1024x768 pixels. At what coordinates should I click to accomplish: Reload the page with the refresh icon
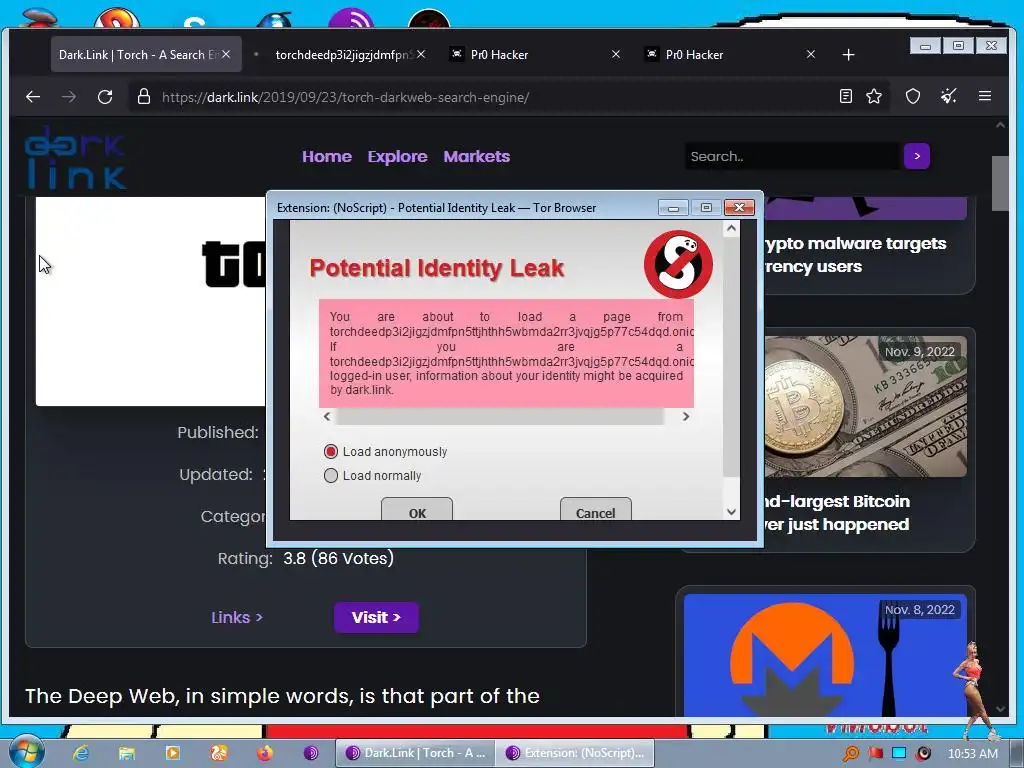[105, 97]
